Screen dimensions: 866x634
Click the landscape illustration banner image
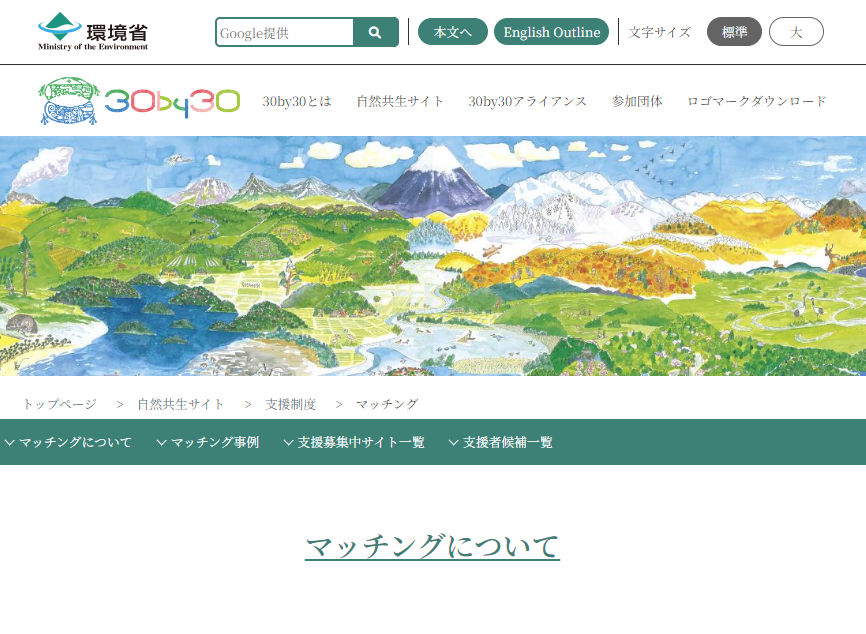click(433, 256)
